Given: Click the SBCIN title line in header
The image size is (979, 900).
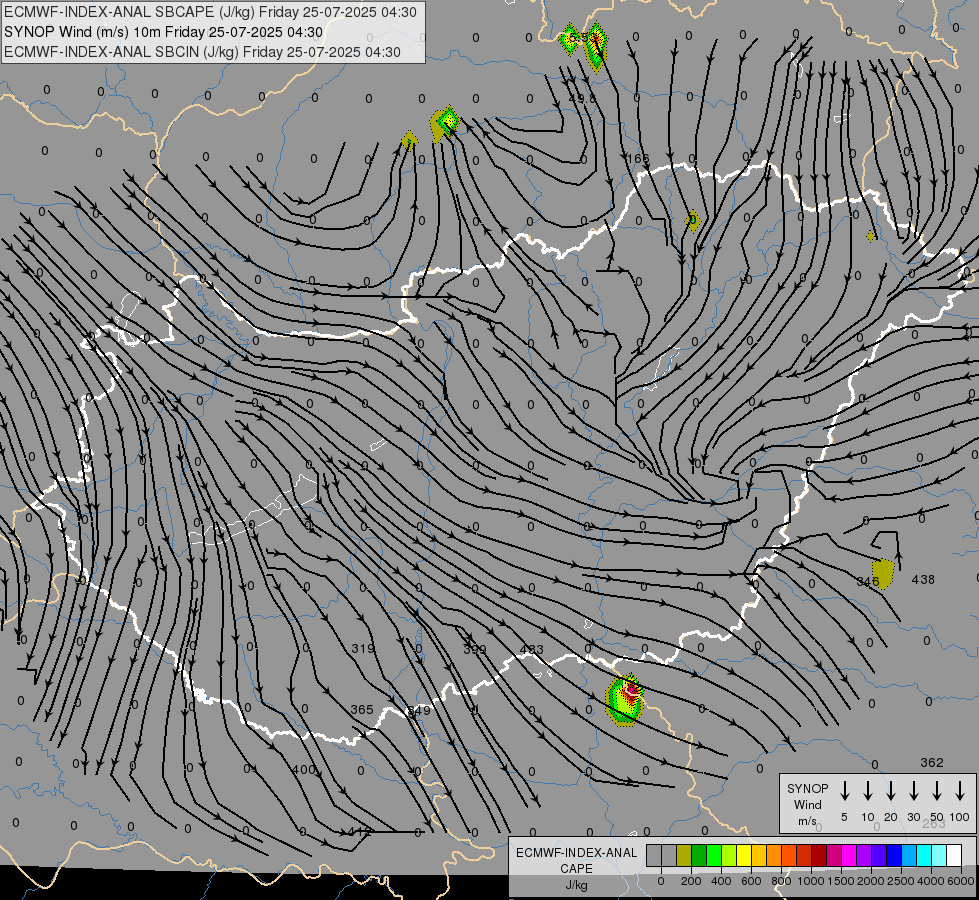Looking at the screenshot, I should (x=202, y=52).
